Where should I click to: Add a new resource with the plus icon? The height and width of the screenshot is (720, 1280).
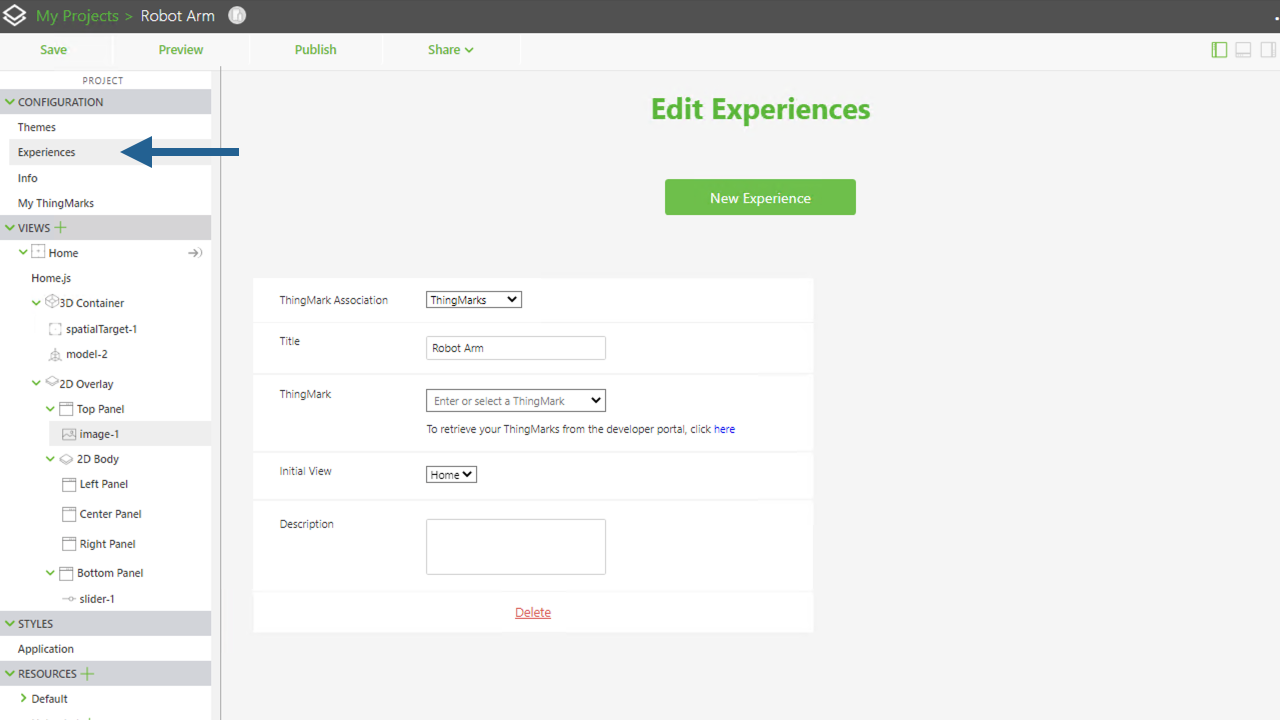[86, 674]
